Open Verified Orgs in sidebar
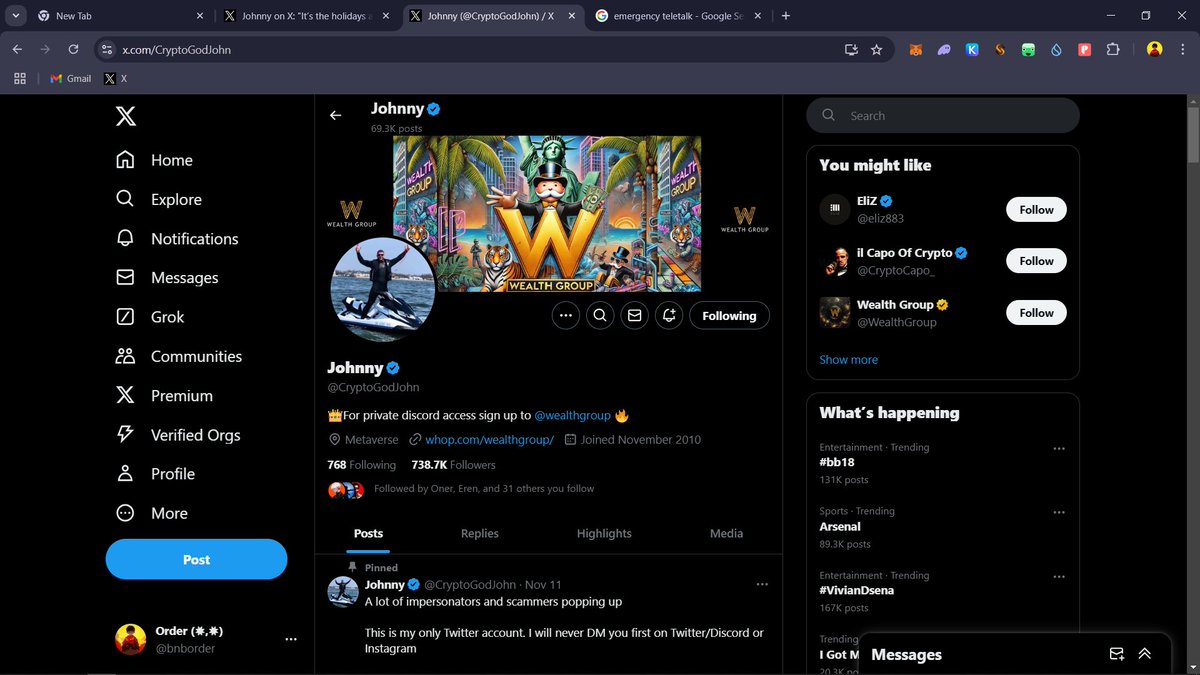 178,434
